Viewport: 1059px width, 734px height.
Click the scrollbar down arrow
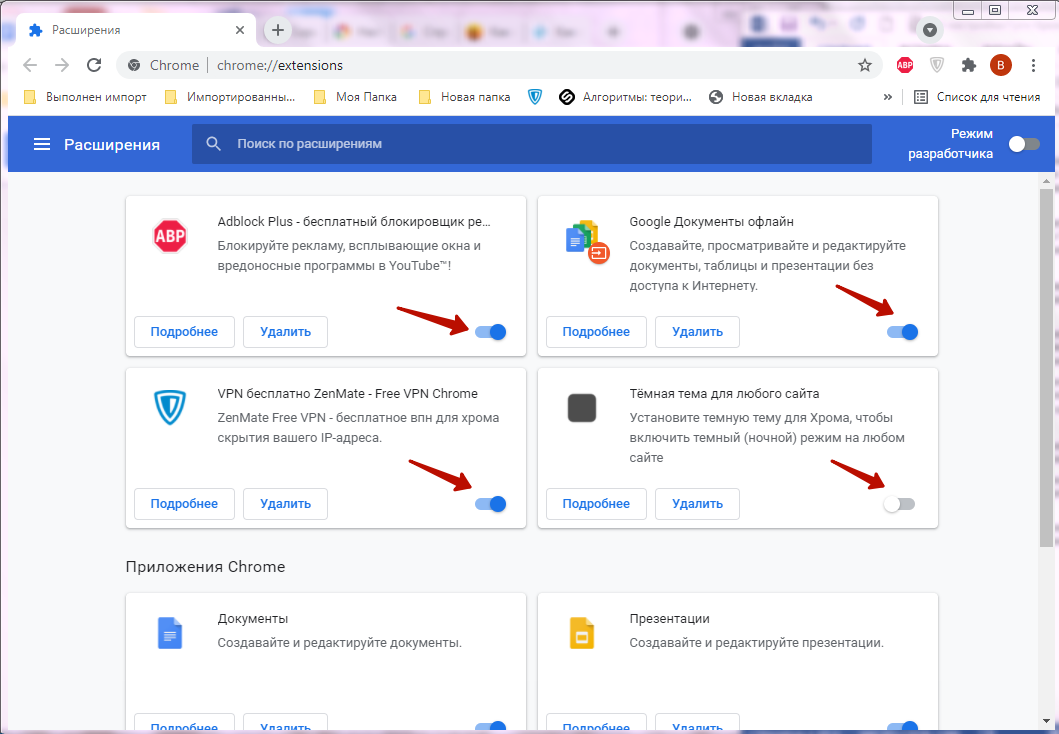point(1046,723)
